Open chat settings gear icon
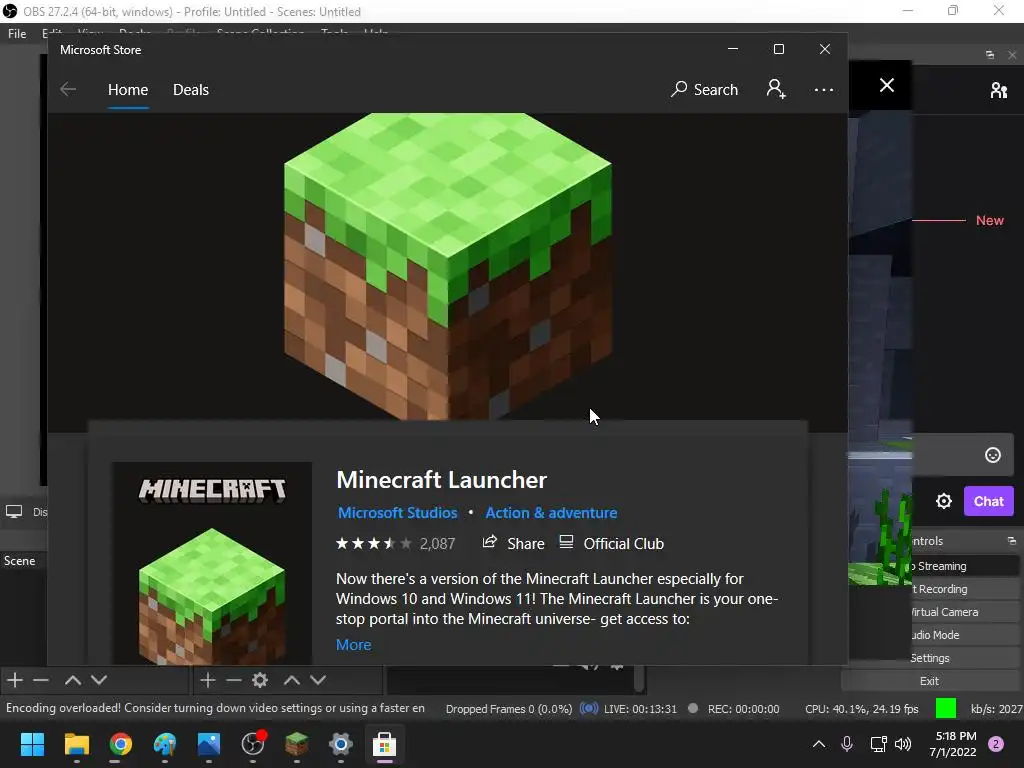 (x=944, y=501)
